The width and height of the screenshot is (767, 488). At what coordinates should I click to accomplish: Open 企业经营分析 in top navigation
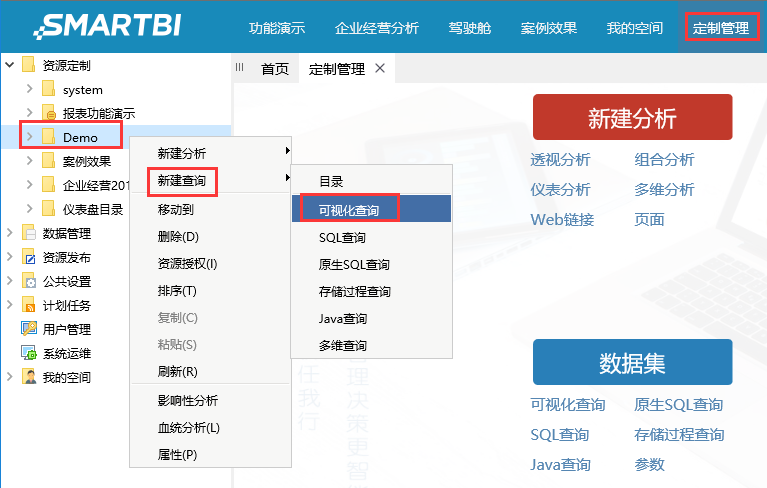tap(377, 28)
